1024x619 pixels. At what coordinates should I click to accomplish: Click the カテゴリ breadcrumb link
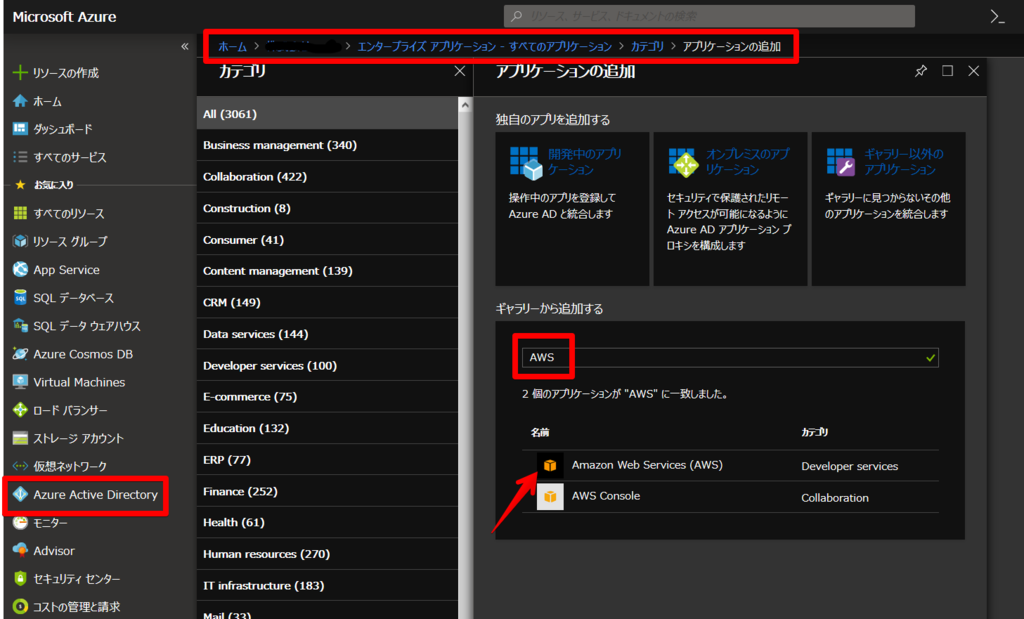(x=647, y=46)
